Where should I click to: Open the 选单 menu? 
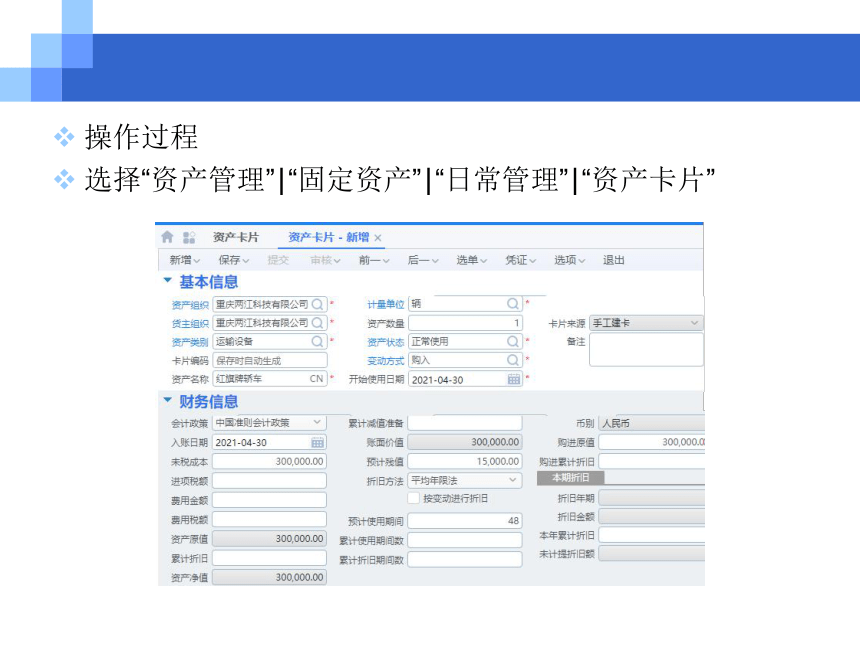(x=472, y=260)
